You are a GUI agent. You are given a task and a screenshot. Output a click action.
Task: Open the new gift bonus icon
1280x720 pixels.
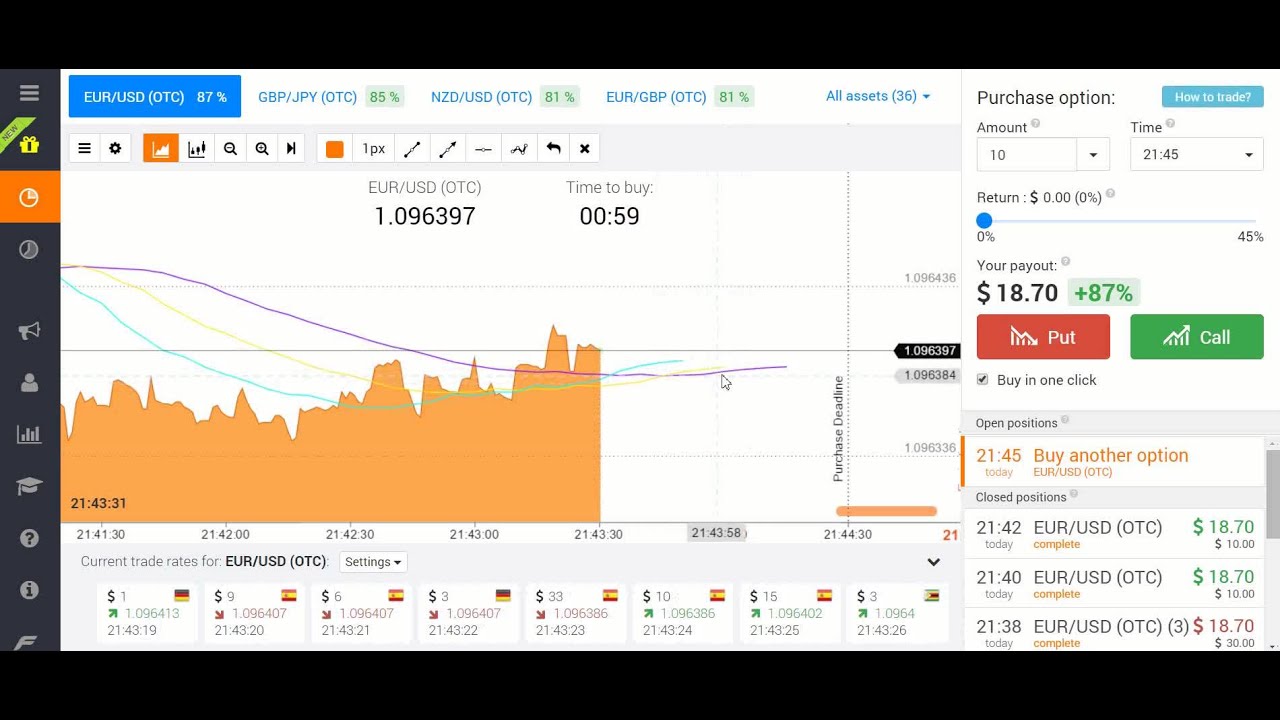[29, 144]
